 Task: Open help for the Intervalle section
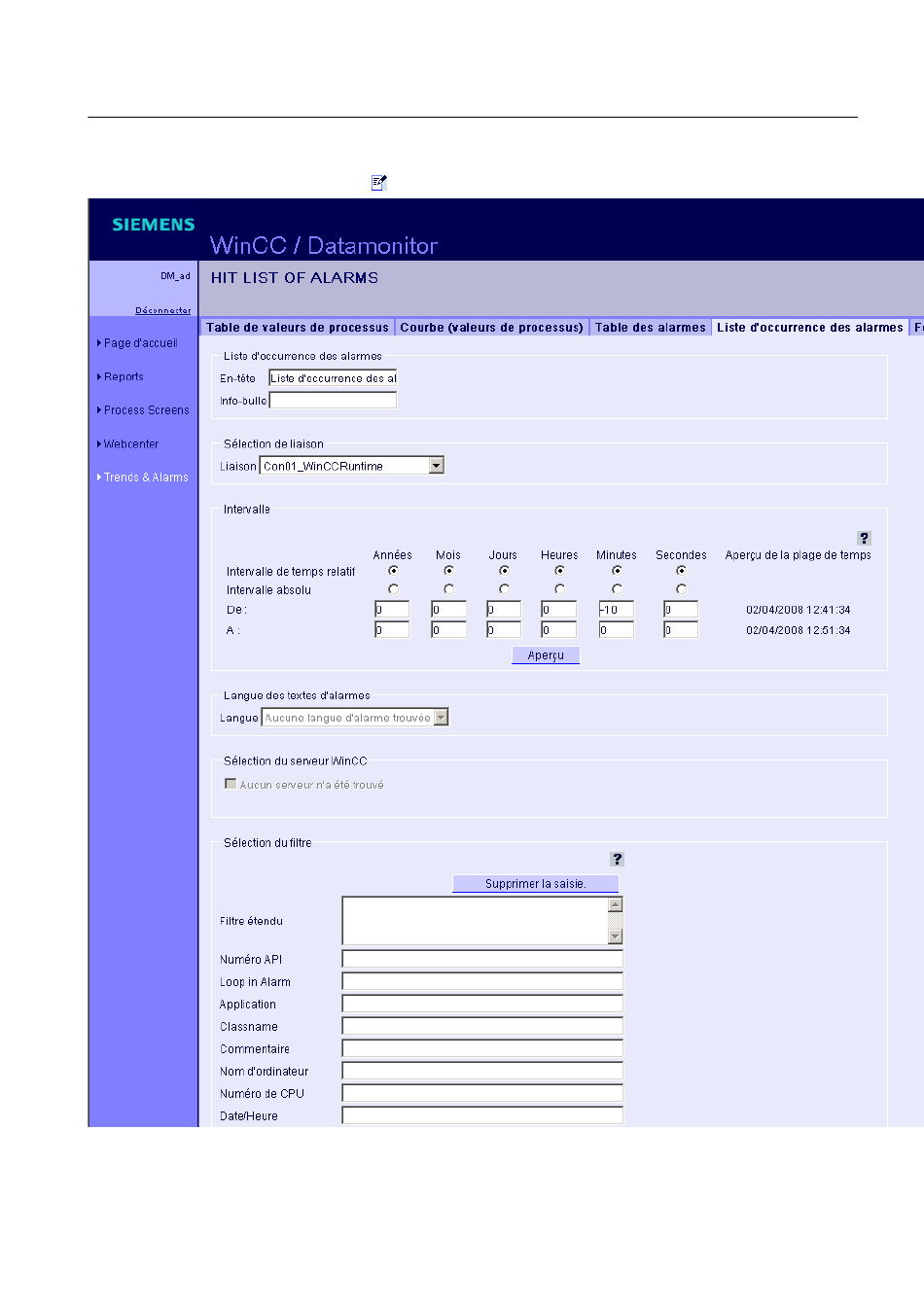pos(864,538)
